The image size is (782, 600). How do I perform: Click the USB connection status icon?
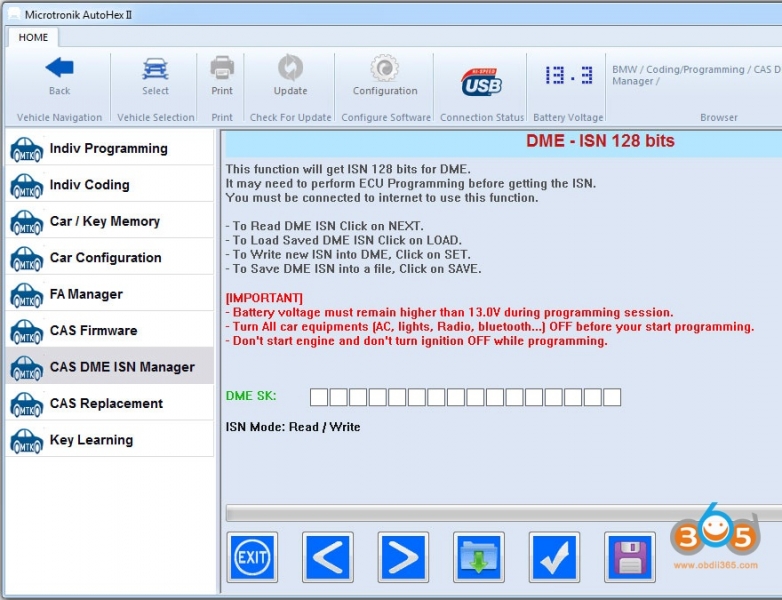(x=481, y=82)
